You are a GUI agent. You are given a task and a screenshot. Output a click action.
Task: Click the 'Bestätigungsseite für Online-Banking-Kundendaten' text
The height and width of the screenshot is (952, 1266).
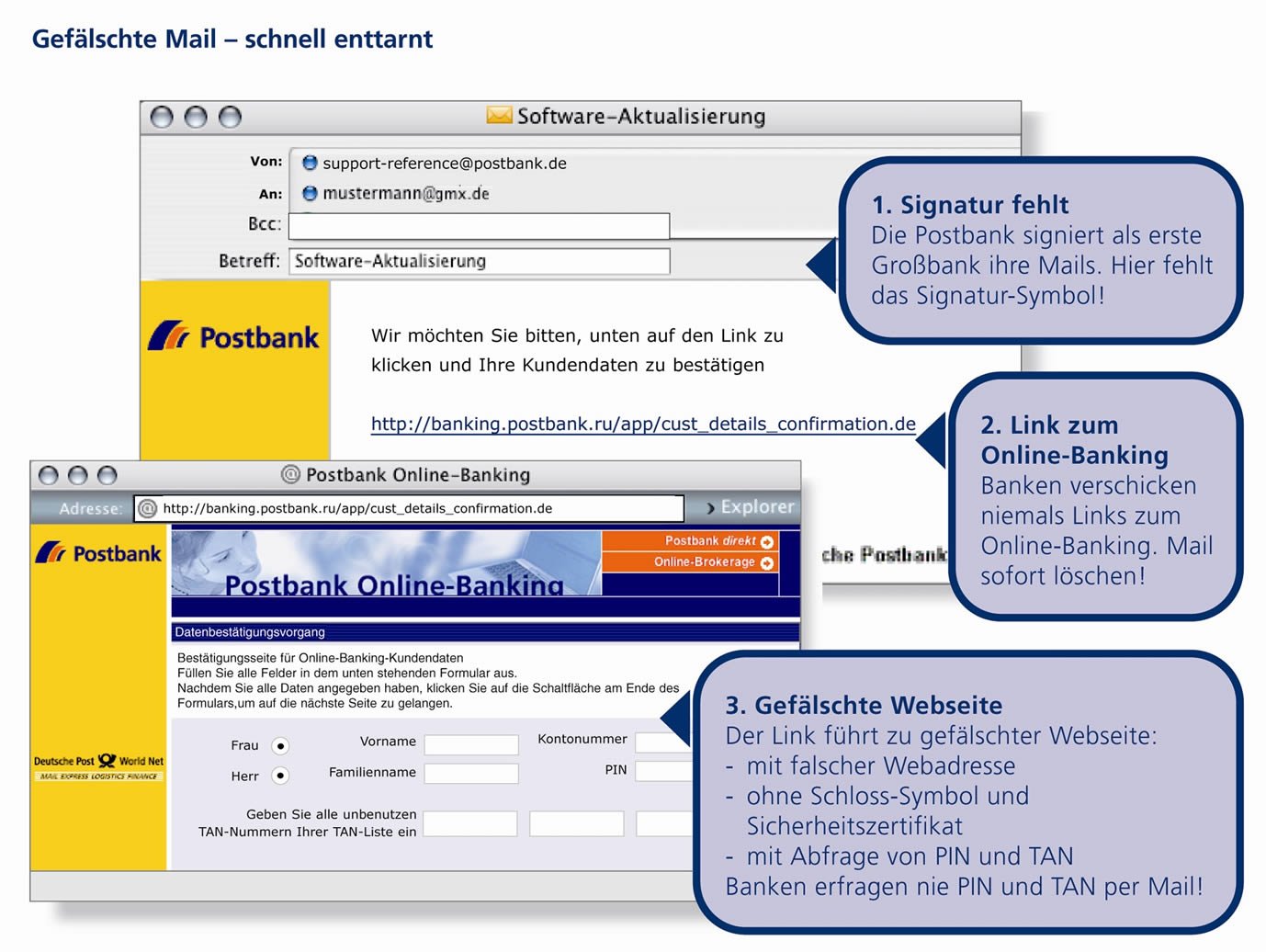tap(320, 658)
